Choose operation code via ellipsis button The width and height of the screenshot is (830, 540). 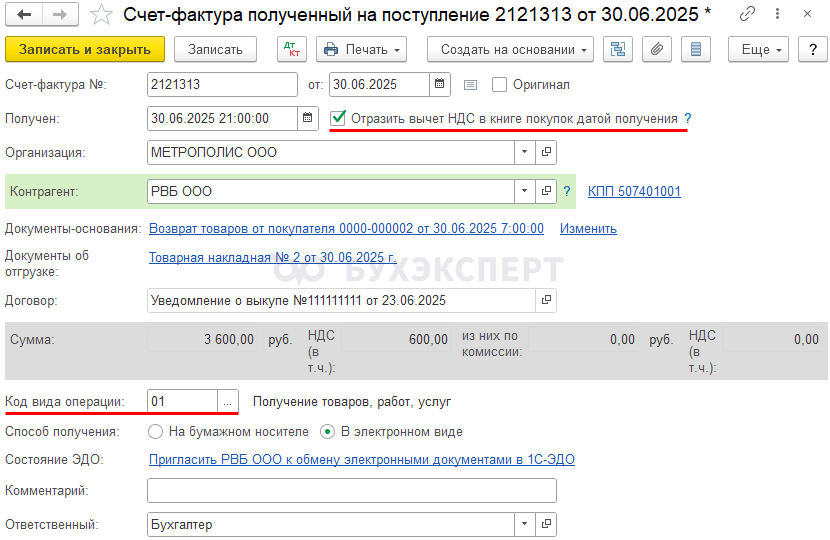pyautogui.click(x=228, y=401)
